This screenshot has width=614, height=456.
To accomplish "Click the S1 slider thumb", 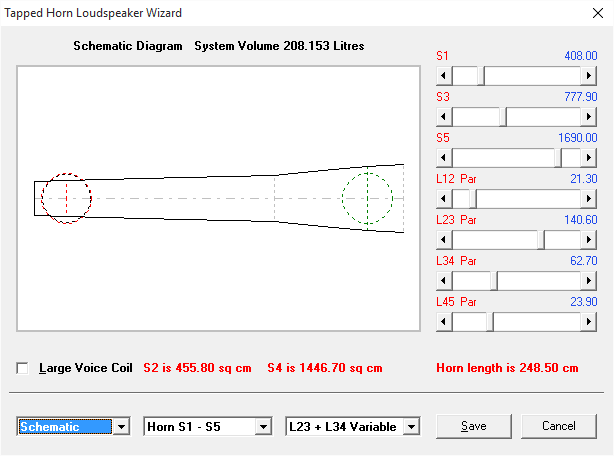I will pos(481,76).
